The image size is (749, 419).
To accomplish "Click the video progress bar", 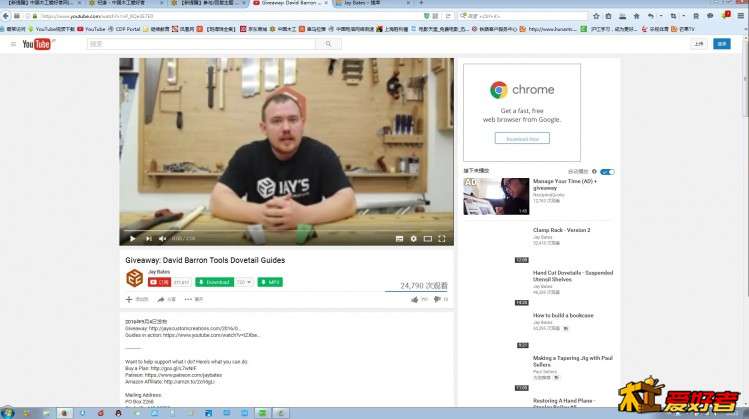I will point(286,229).
